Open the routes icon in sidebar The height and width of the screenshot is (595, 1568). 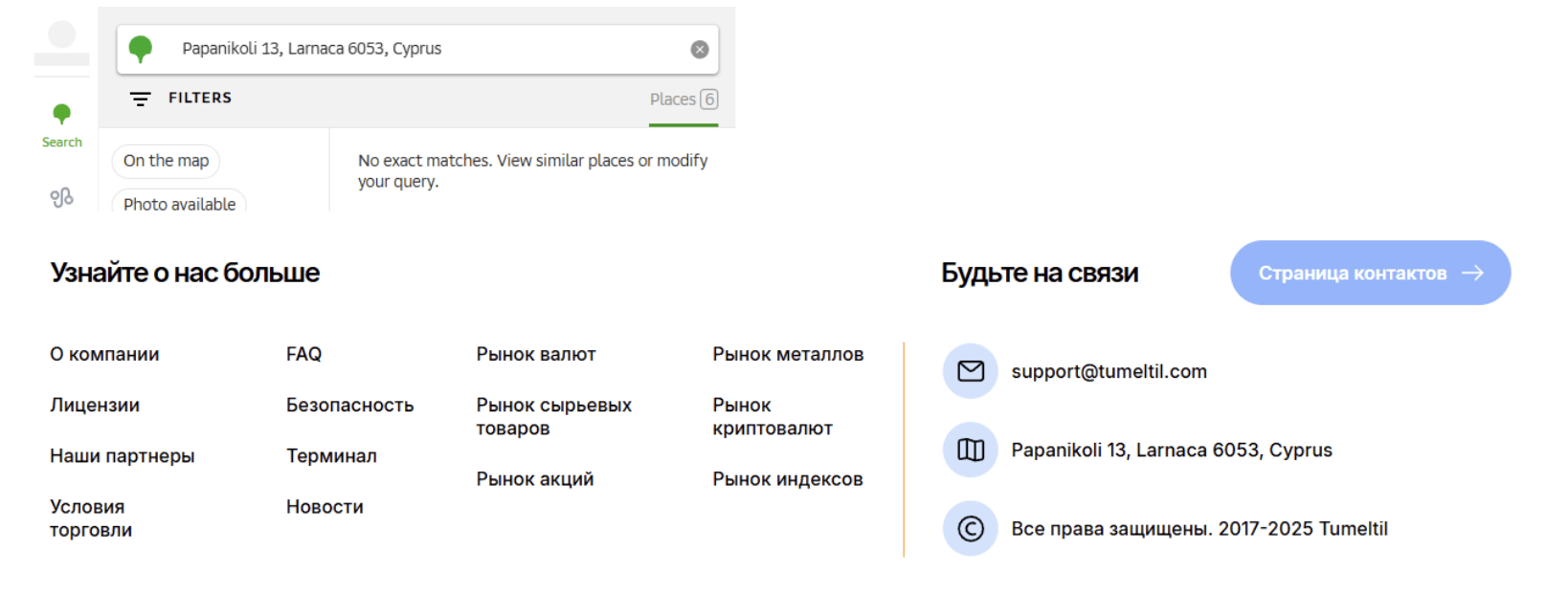(x=61, y=197)
